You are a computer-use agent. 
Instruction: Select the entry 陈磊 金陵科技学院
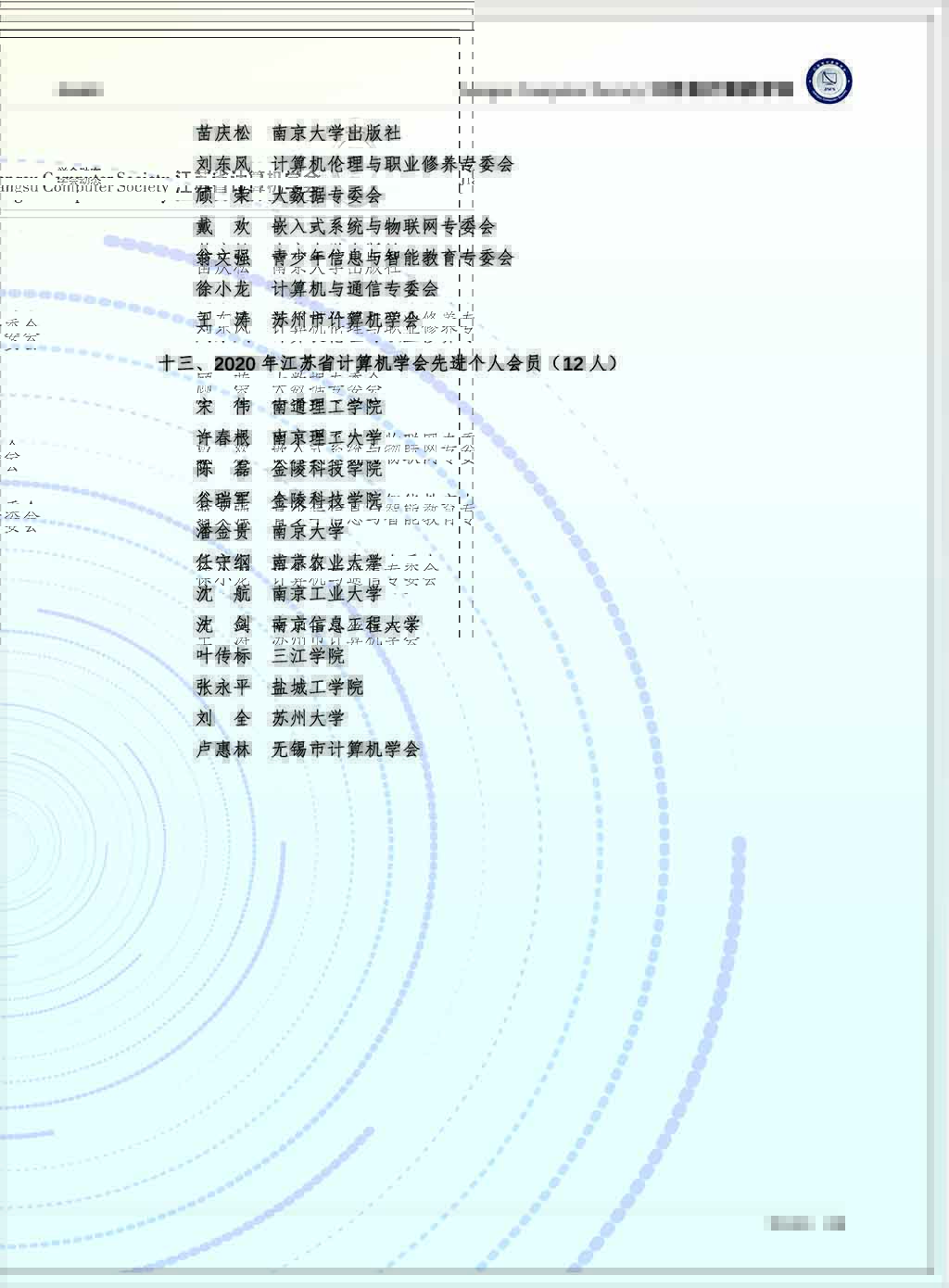coord(288,469)
